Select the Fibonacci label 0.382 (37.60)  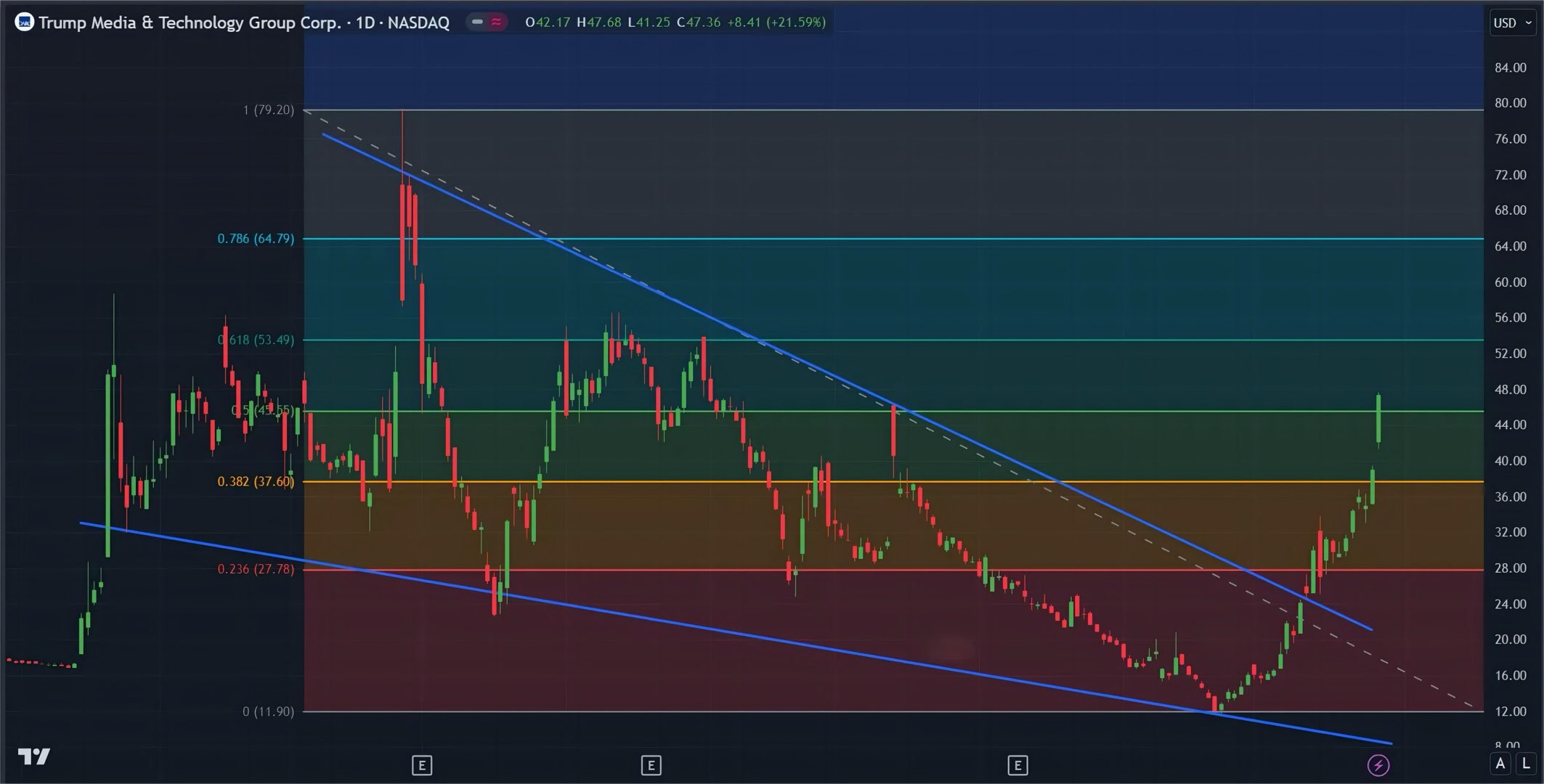(x=256, y=481)
